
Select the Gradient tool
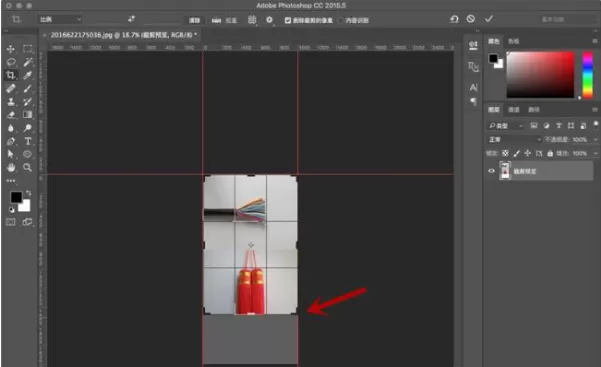[x=27, y=115]
